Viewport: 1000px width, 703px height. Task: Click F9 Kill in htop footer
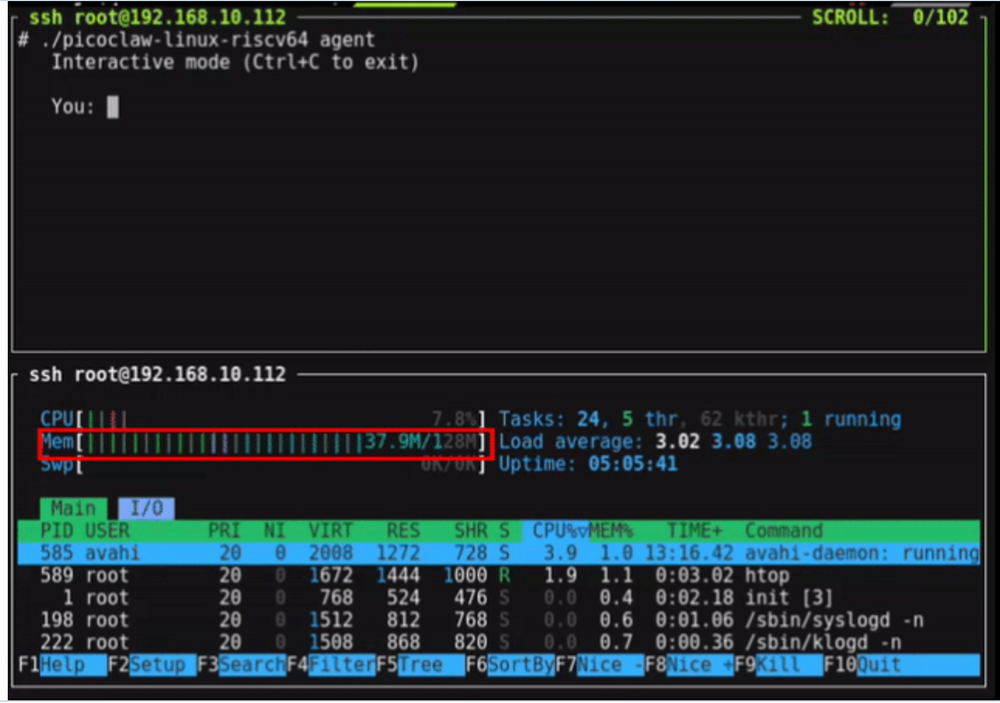tap(778, 664)
